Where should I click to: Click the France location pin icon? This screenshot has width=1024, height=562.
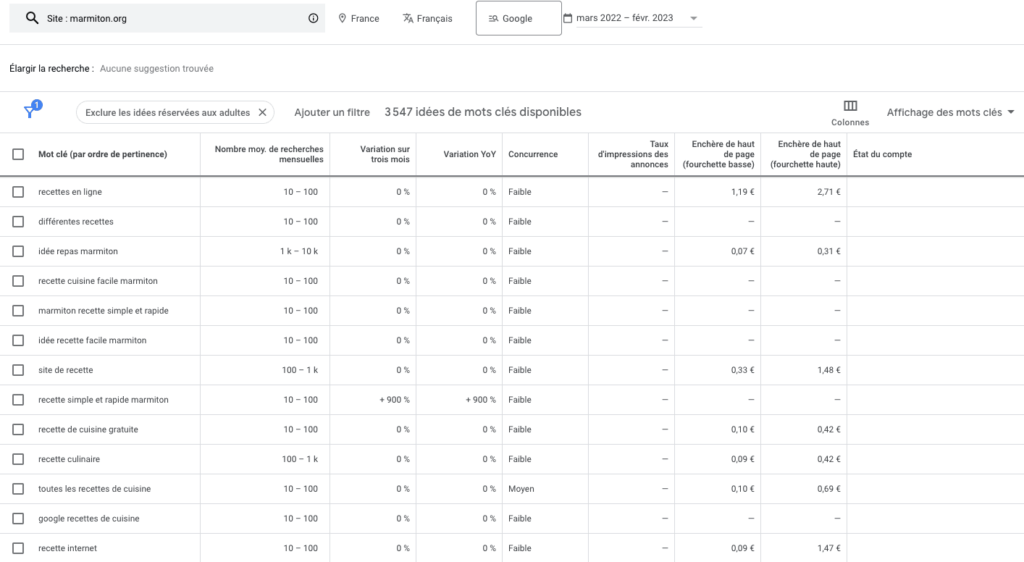[x=342, y=18]
